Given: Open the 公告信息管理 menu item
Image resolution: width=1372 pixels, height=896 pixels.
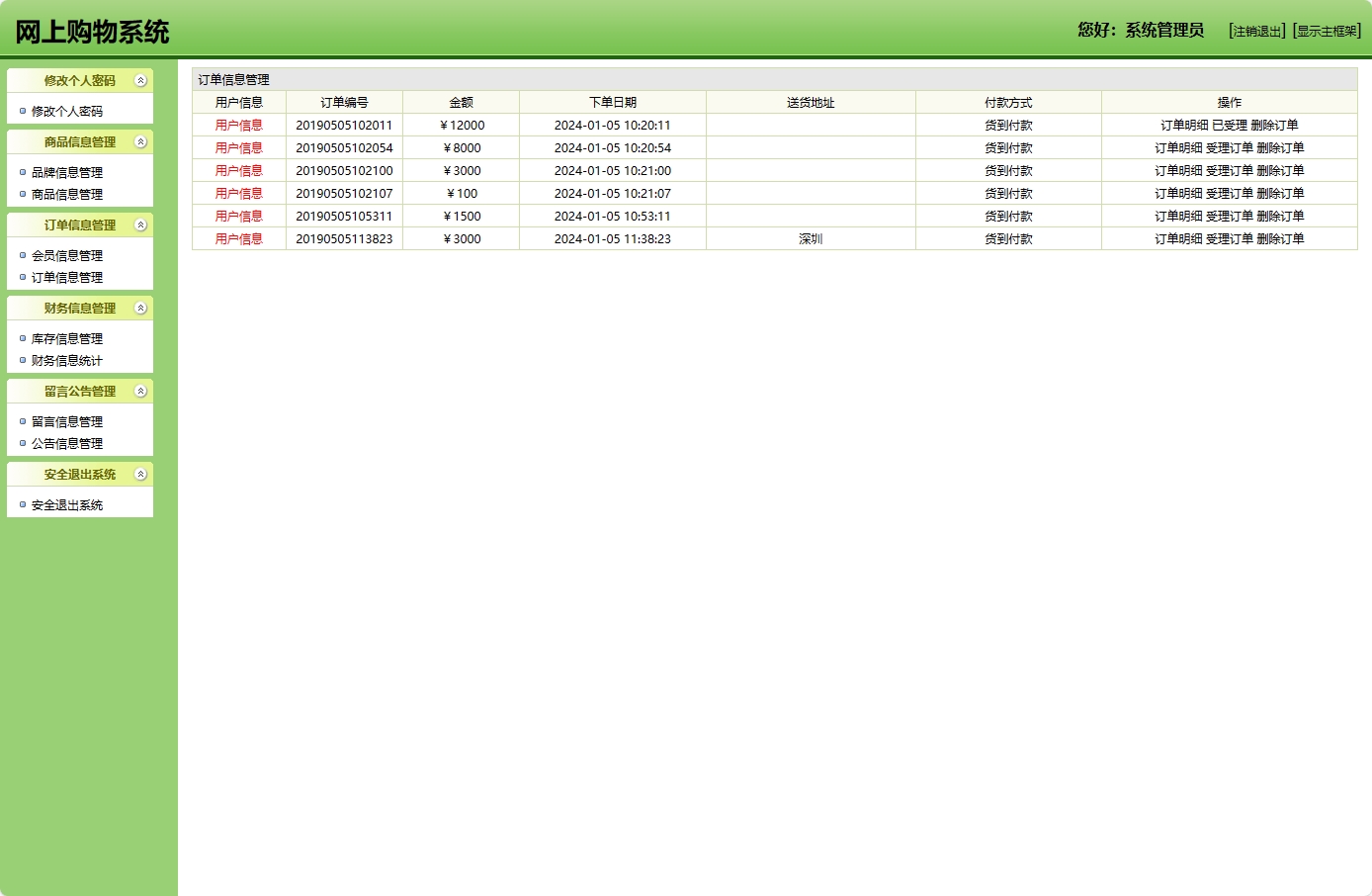Looking at the screenshot, I should tap(67, 444).
